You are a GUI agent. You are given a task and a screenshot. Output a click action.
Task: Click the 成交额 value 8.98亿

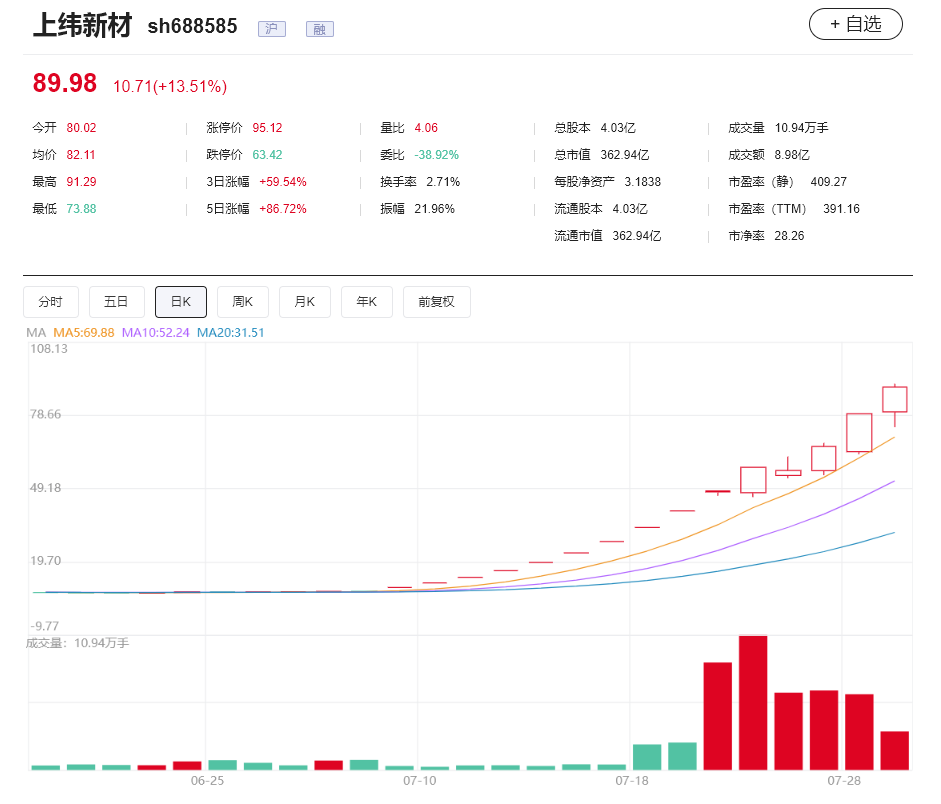[x=792, y=155]
